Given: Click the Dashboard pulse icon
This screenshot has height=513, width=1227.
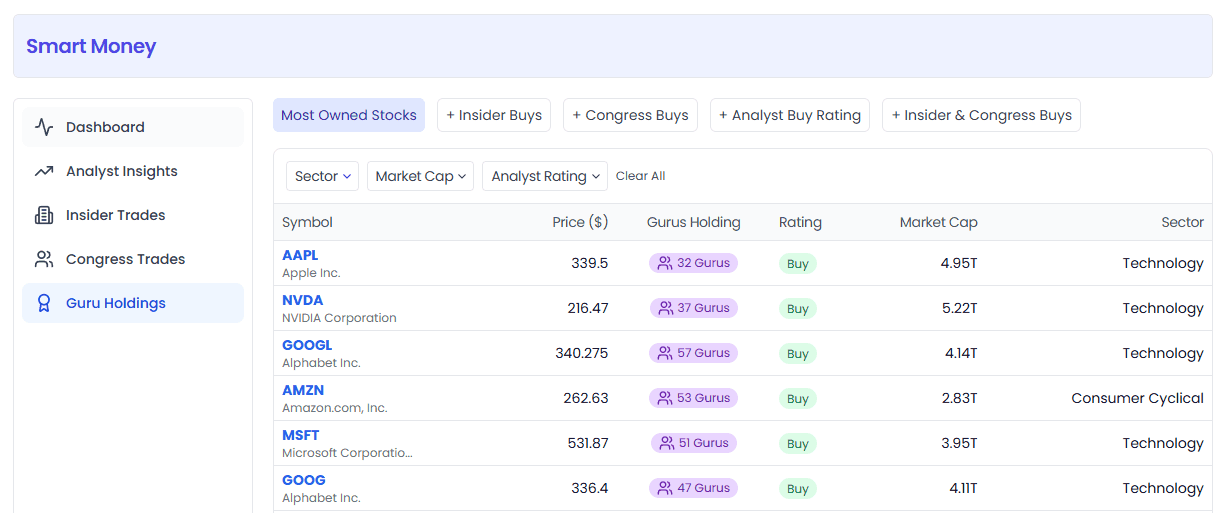Looking at the screenshot, I should (44, 127).
